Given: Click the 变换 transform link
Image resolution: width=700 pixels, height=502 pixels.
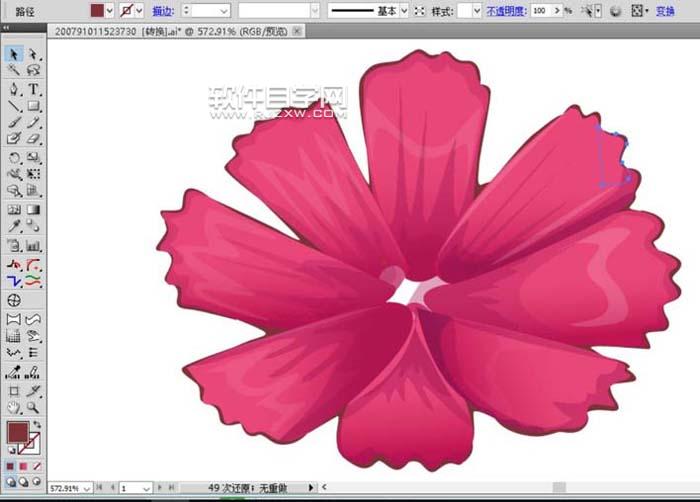Looking at the screenshot, I should pos(665,10).
